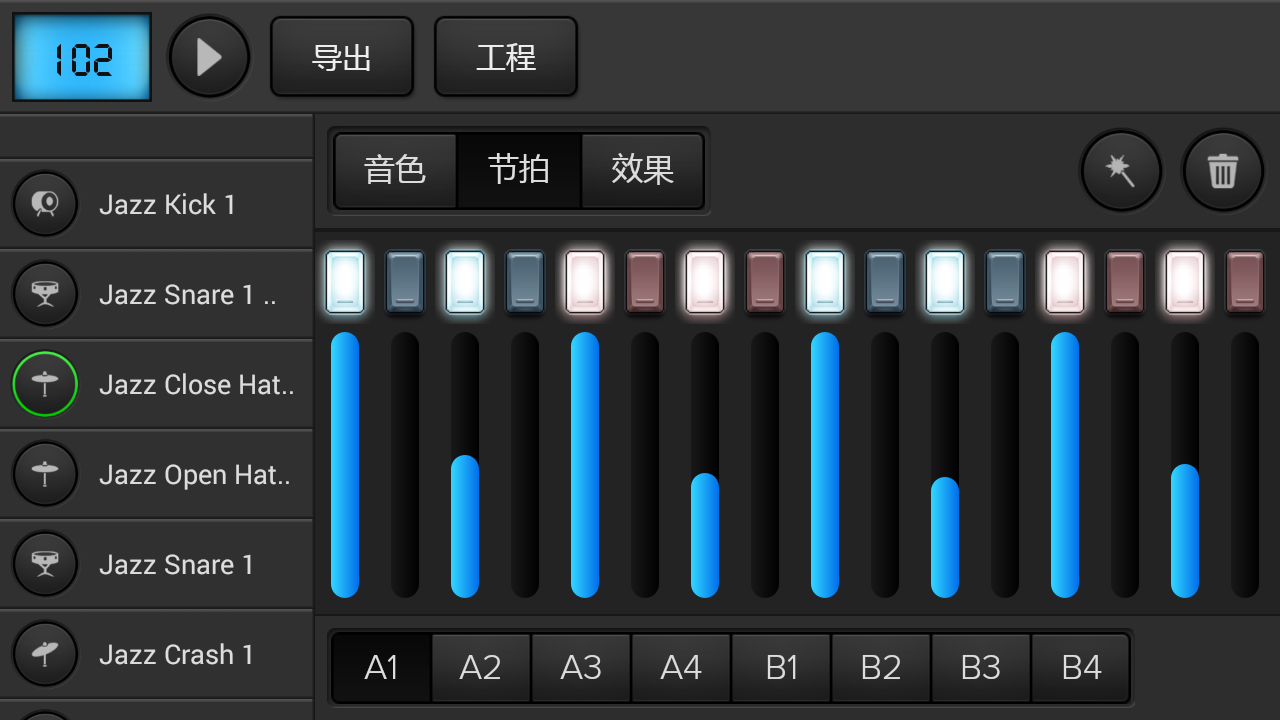The width and height of the screenshot is (1280, 720).
Task: Select pattern A4
Action: click(x=681, y=667)
